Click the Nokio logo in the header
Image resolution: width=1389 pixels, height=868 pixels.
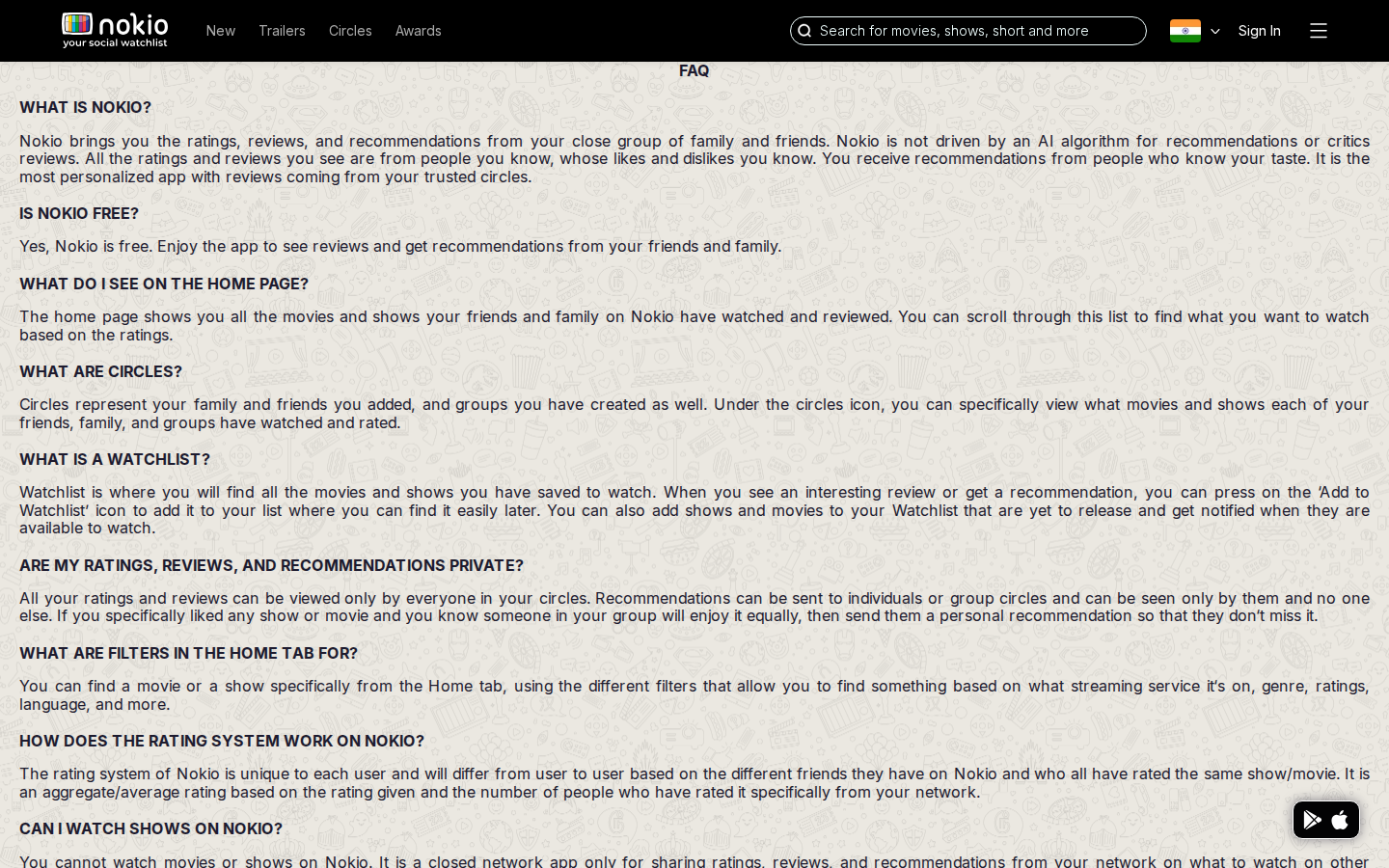(x=115, y=30)
